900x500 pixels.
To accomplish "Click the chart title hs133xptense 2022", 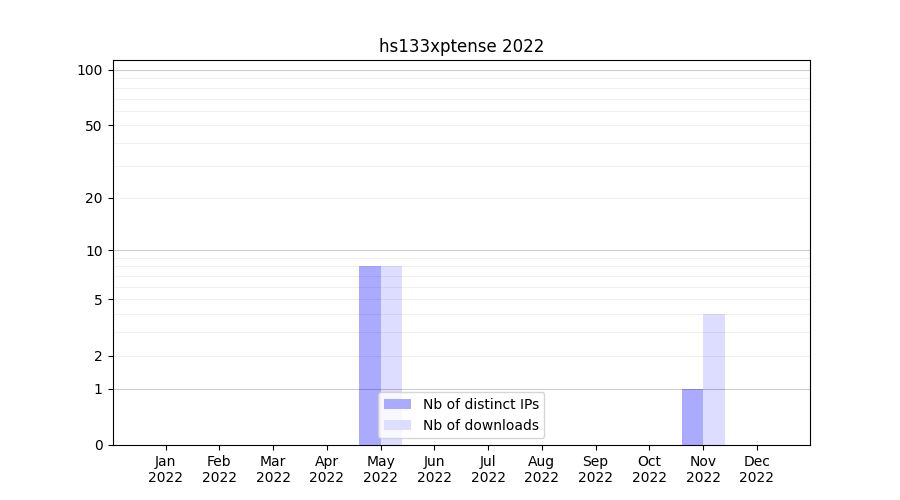I will (461, 46).
